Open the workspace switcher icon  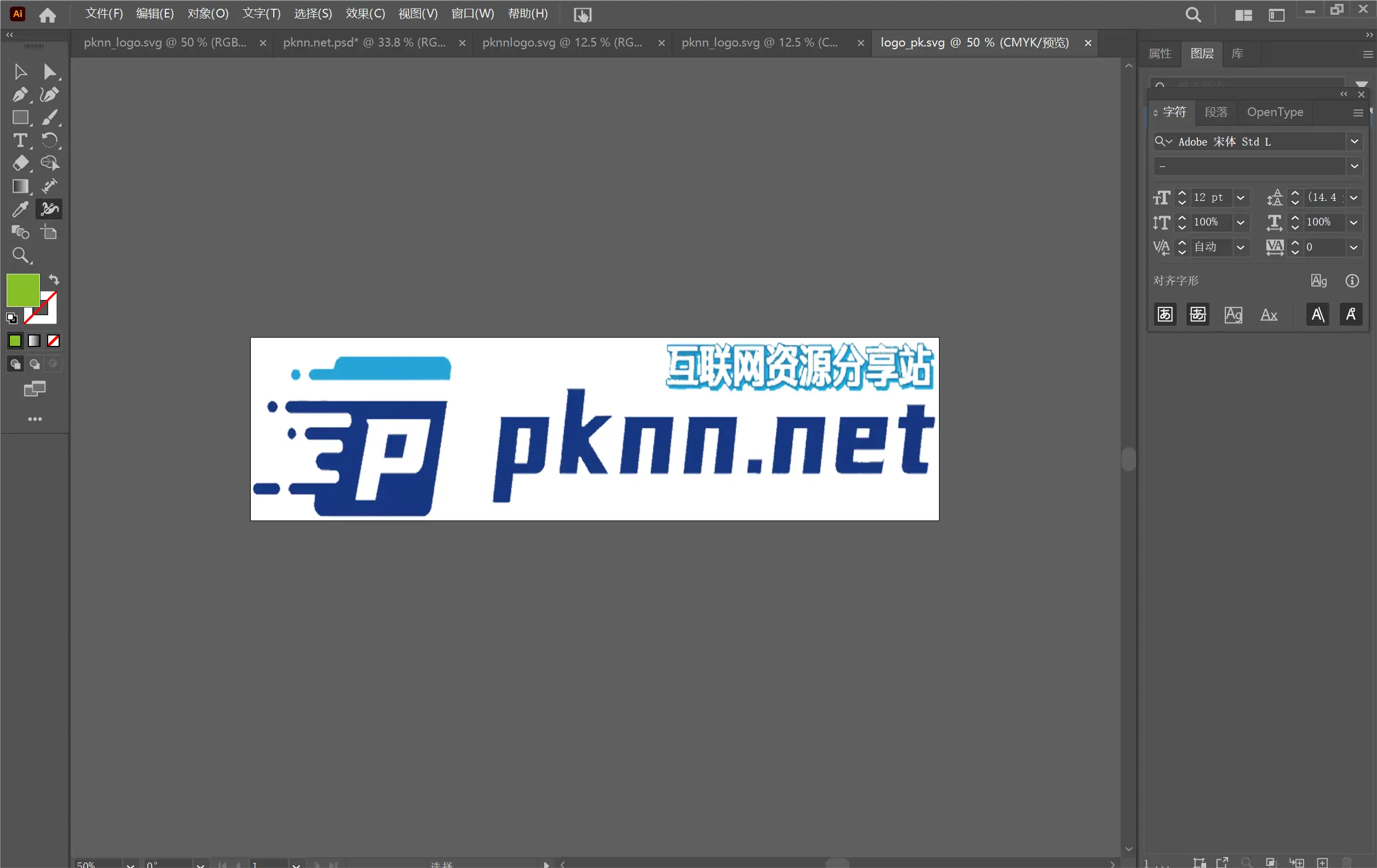tap(1276, 15)
